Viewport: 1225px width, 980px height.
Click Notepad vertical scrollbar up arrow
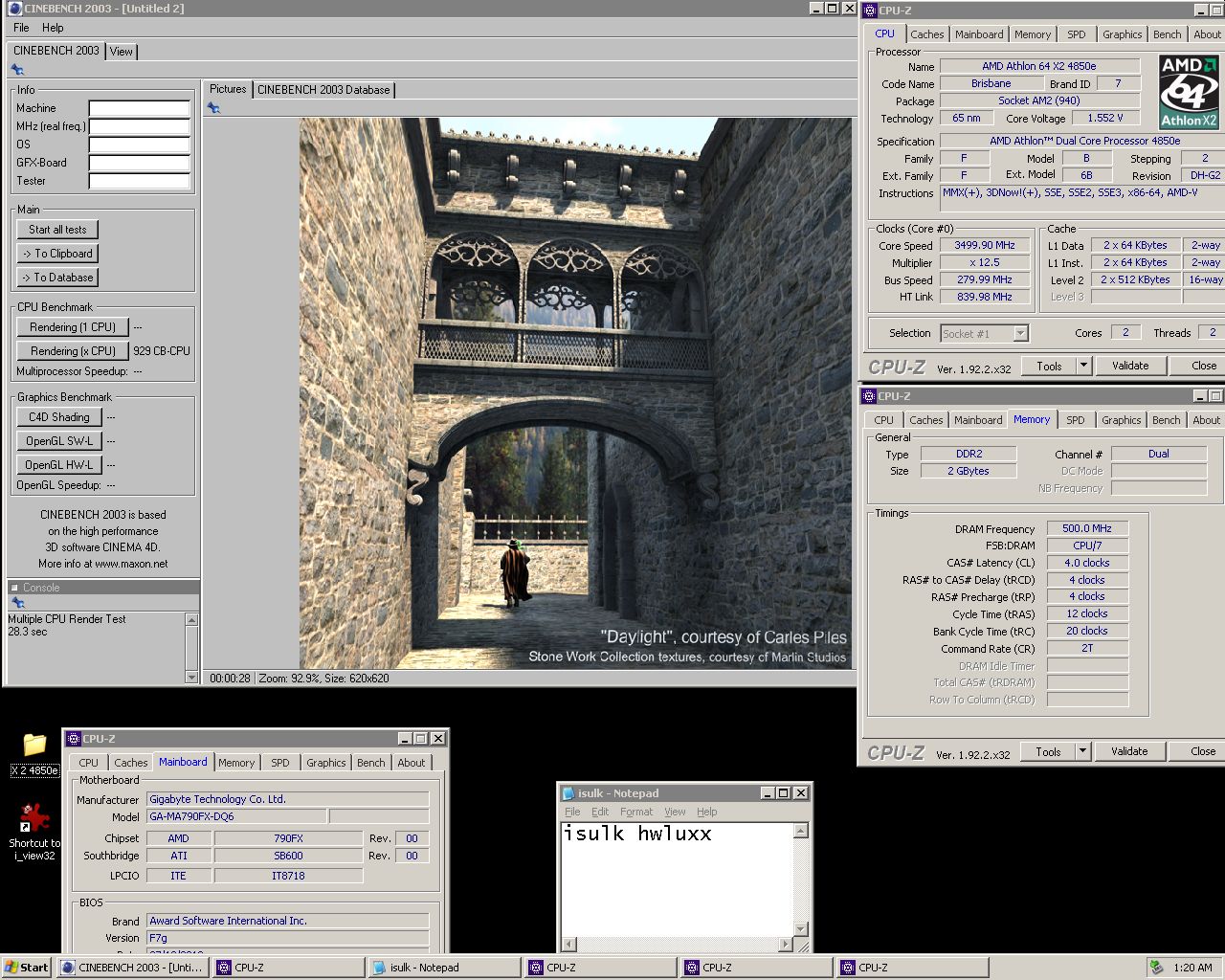801,832
